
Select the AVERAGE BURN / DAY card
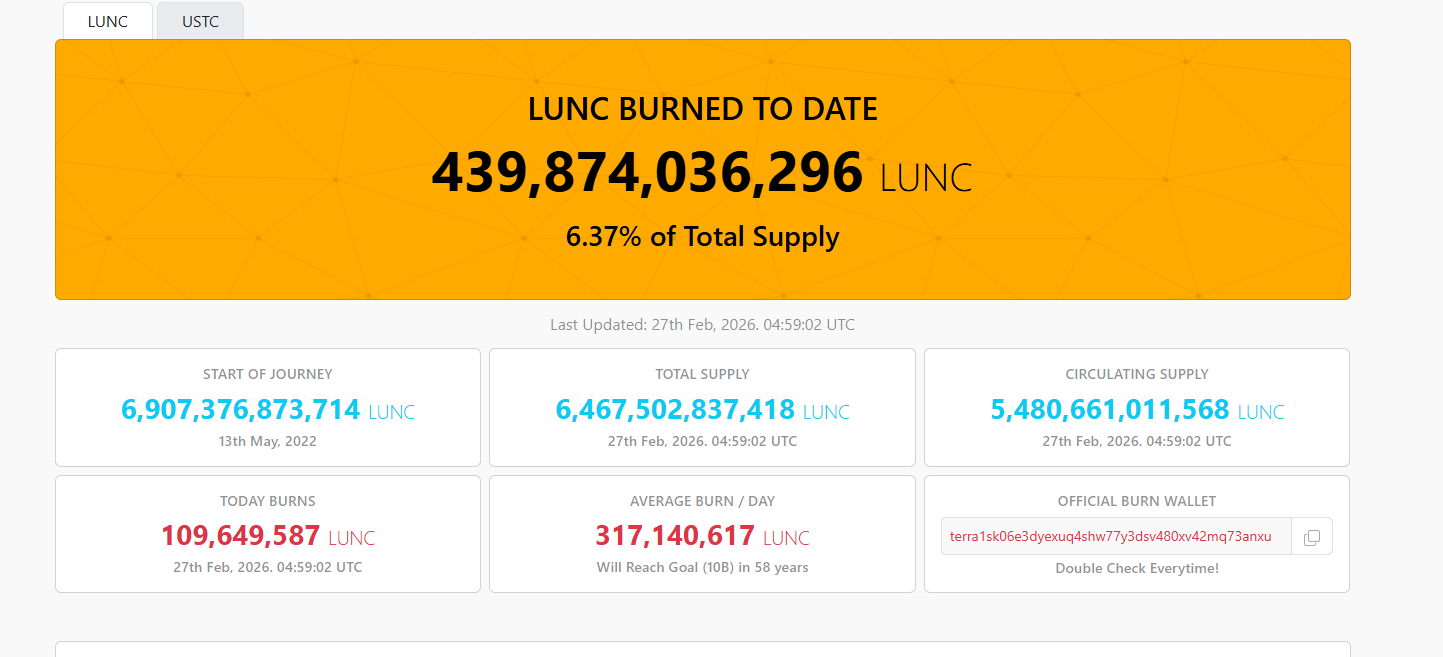702,534
